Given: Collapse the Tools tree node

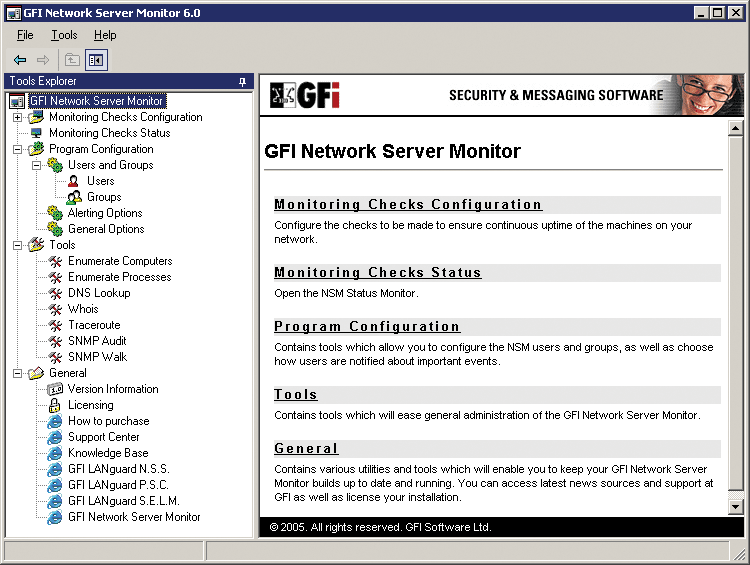Looking at the screenshot, I should click(x=17, y=245).
